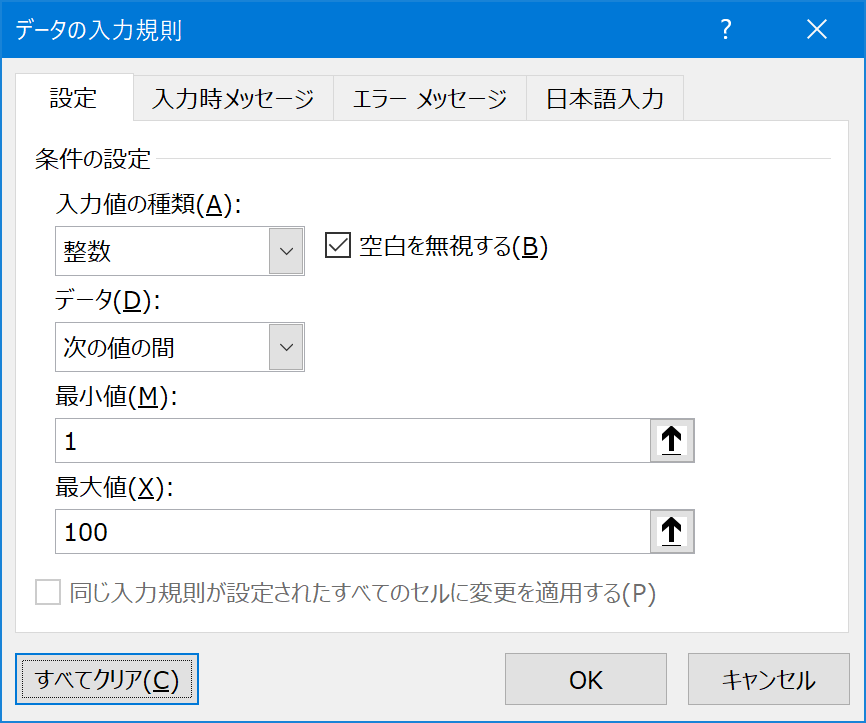Open the 入力値の種類 dropdown arrow

286,251
